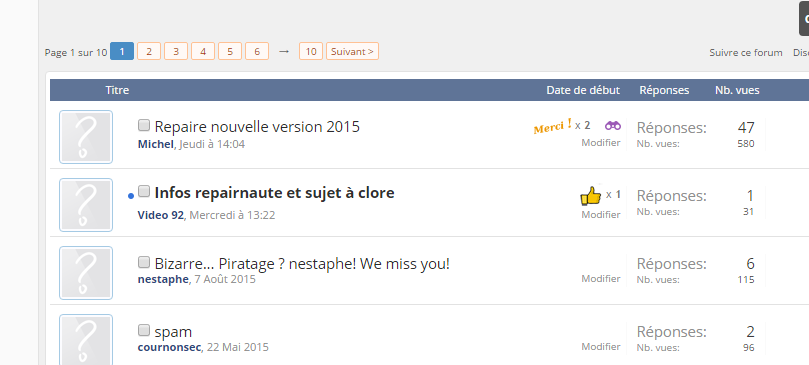Image resolution: width=809 pixels, height=365 pixels.
Task: Click the thumbs-up like icon on Infos repairnaute
Action: pyautogui.click(x=591, y=196)
